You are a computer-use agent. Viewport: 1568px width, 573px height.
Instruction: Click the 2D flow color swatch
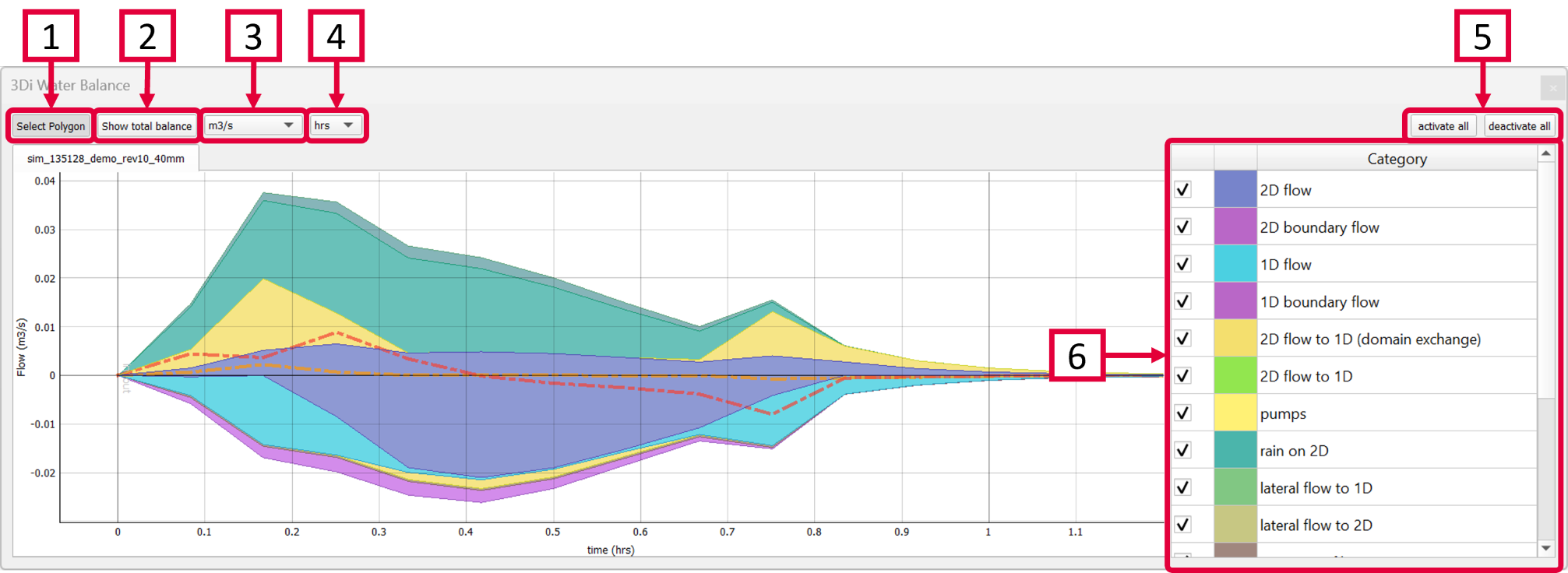point(1235,190)
